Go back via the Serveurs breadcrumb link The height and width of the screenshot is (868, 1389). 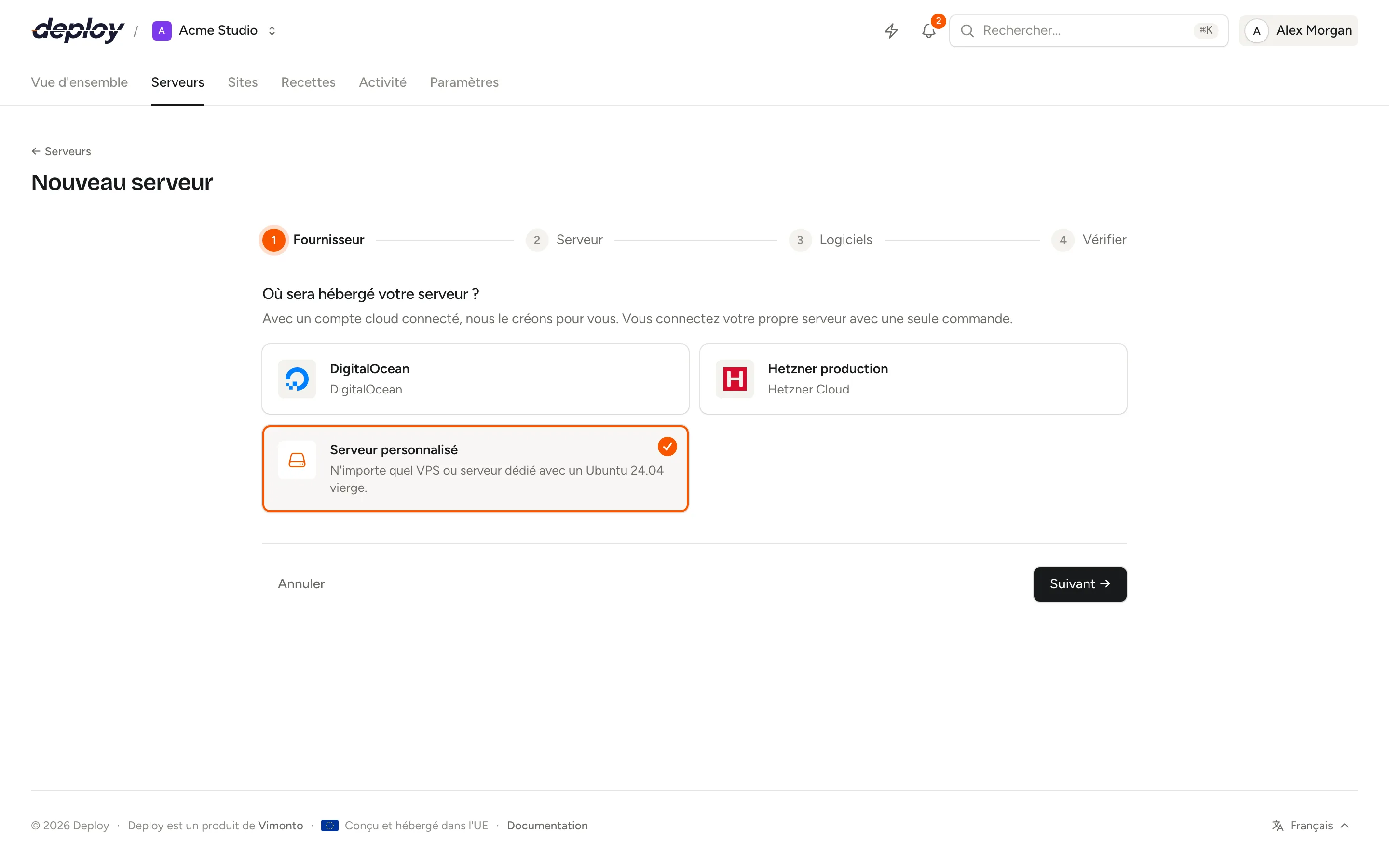61,151
